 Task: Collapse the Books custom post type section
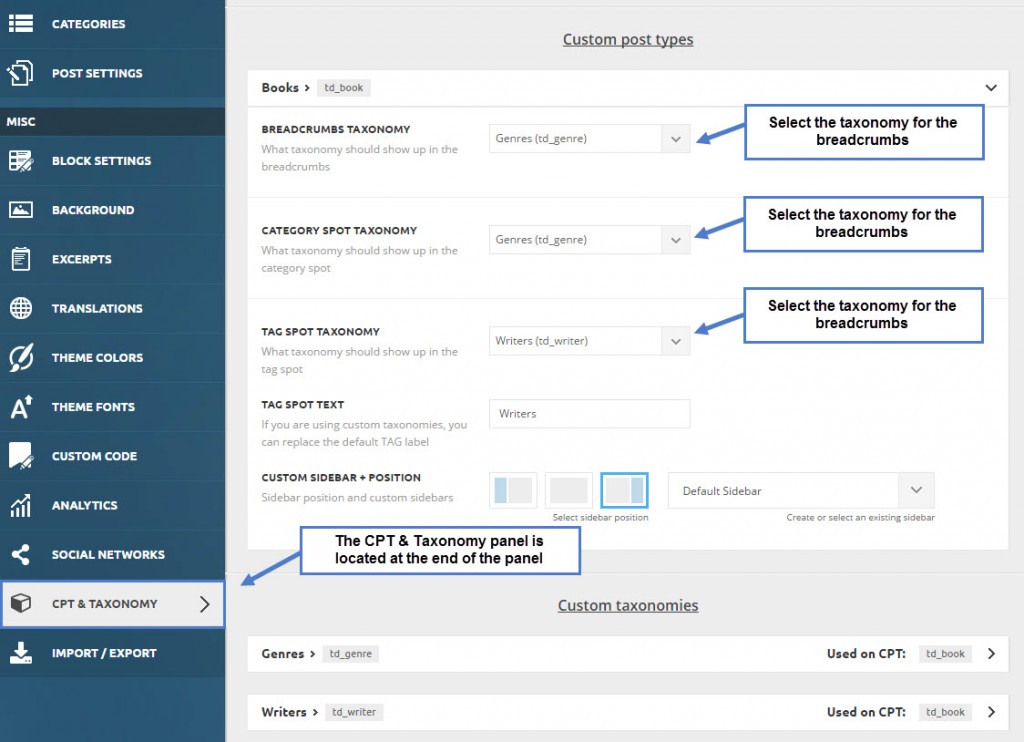tap(991, 88)
